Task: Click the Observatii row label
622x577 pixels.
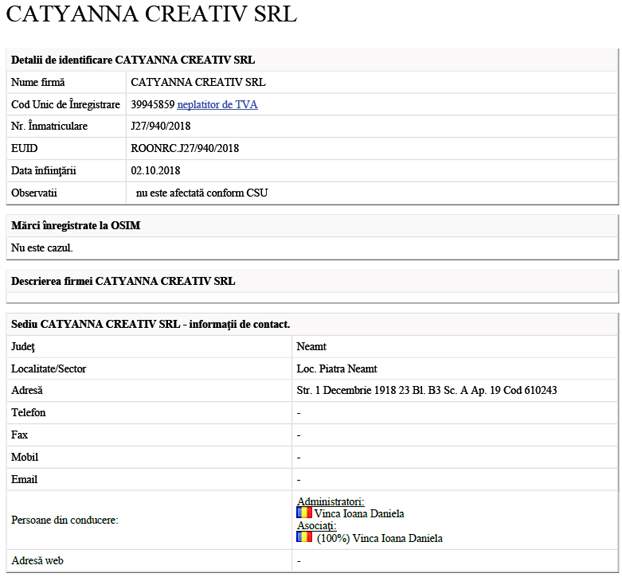Action: [x=34, y=193]
